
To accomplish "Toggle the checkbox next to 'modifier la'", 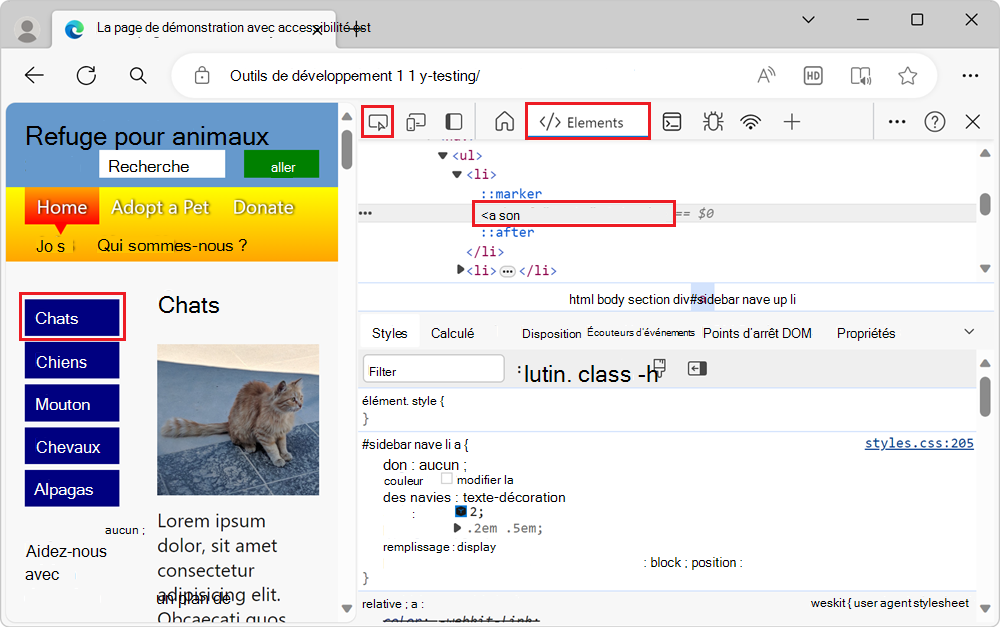I will (446, 478).
